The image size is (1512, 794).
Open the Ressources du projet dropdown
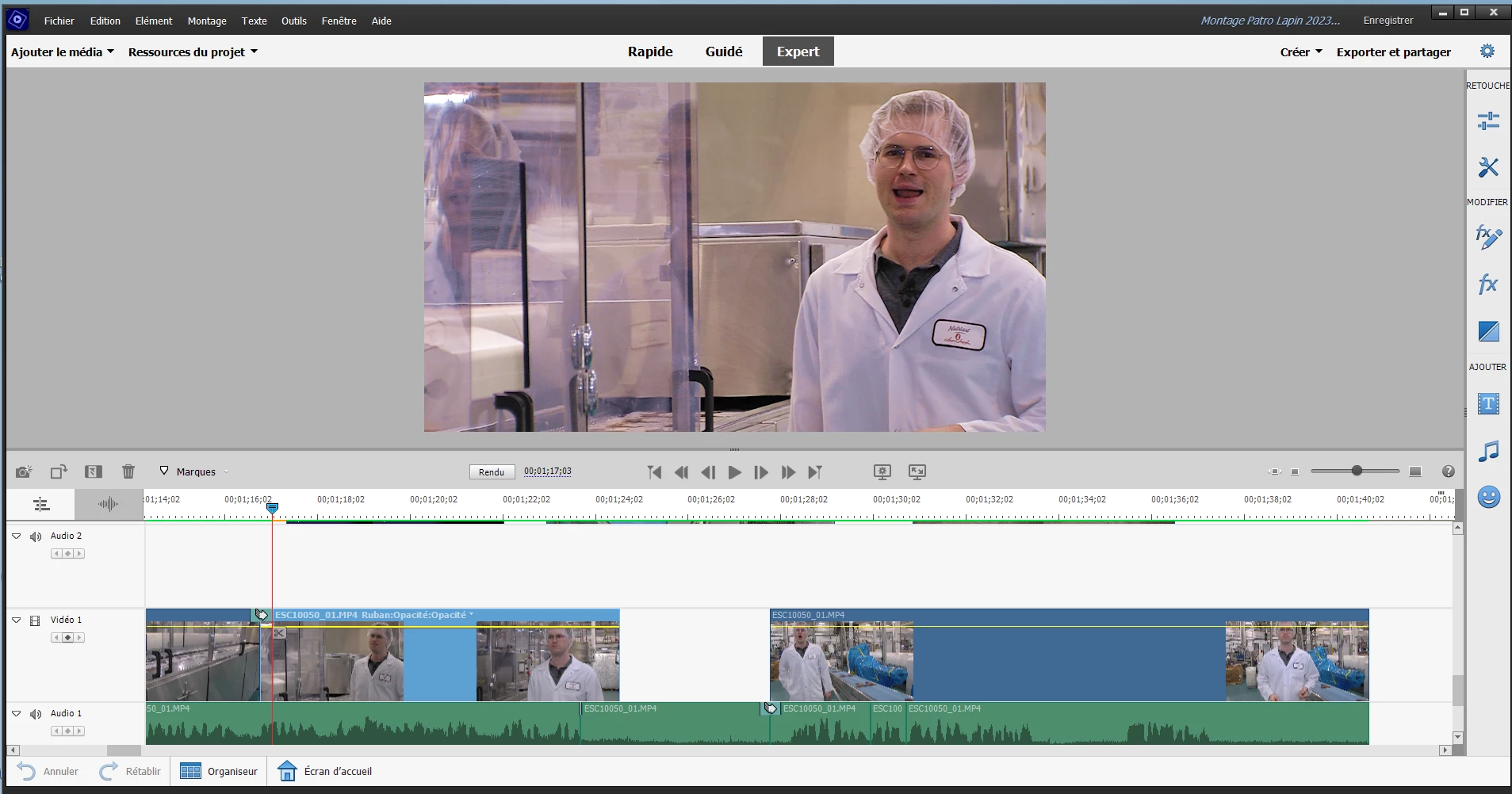pyautogui.click(x=193, y=52)
